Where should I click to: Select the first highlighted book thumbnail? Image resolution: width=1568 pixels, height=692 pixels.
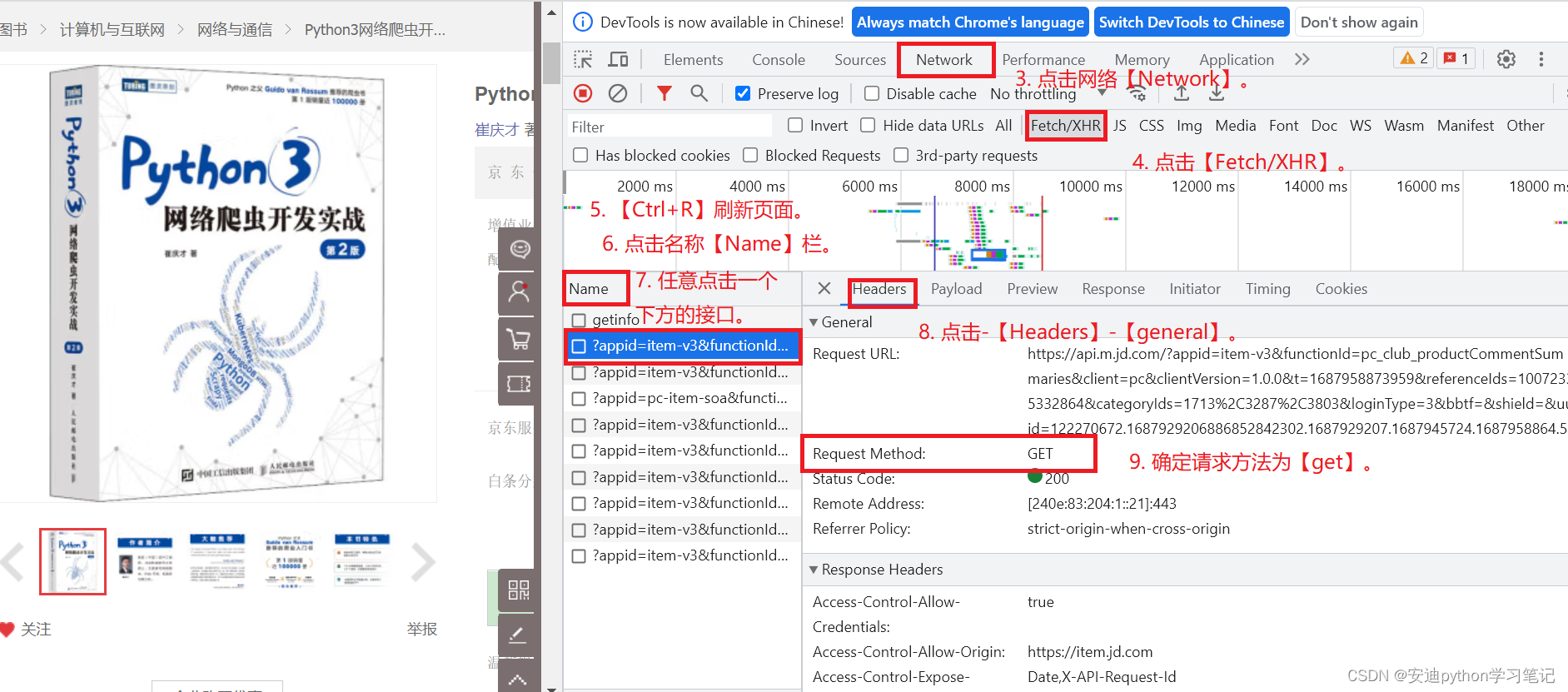73,561
